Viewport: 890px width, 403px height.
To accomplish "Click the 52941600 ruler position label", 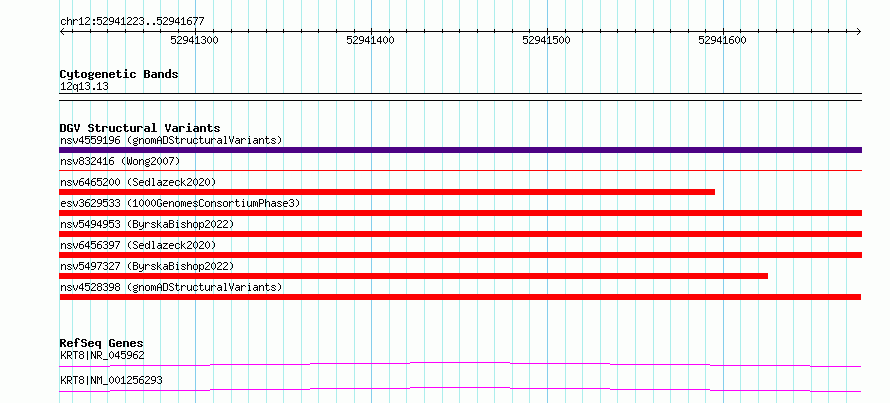I will 722,40.
